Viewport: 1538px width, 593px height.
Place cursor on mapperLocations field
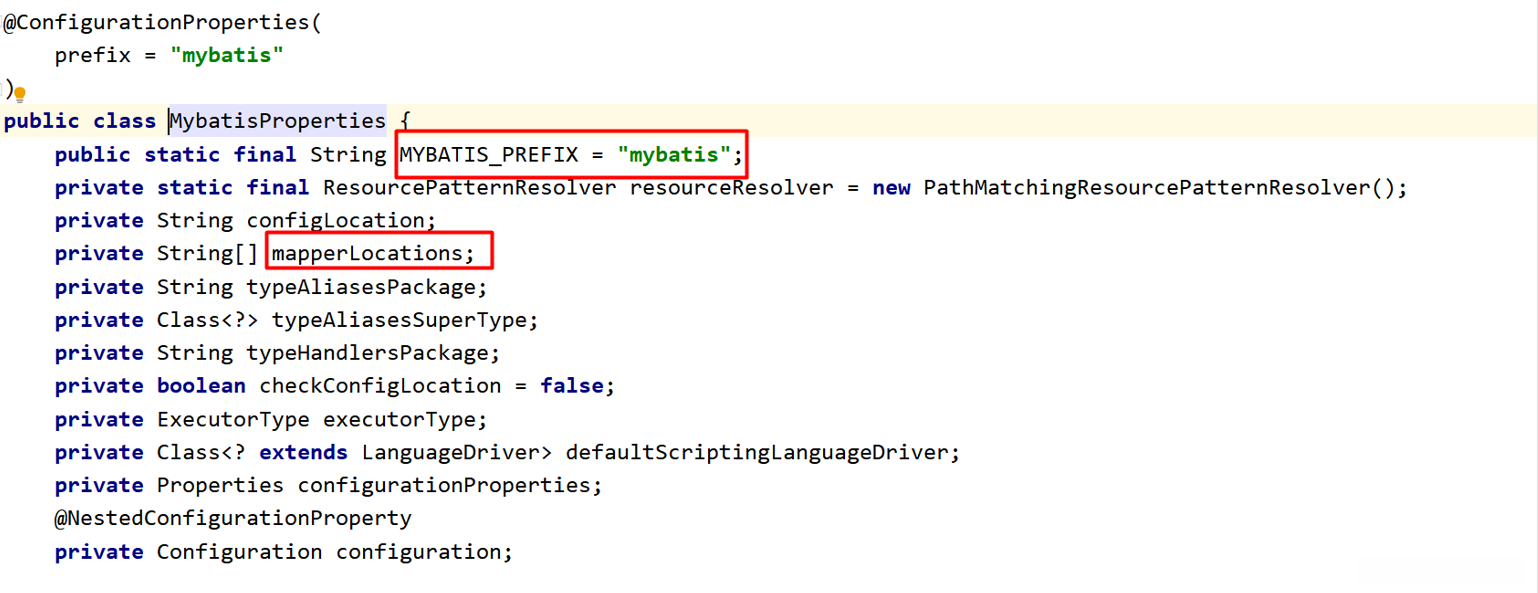[x=367, y=254]
